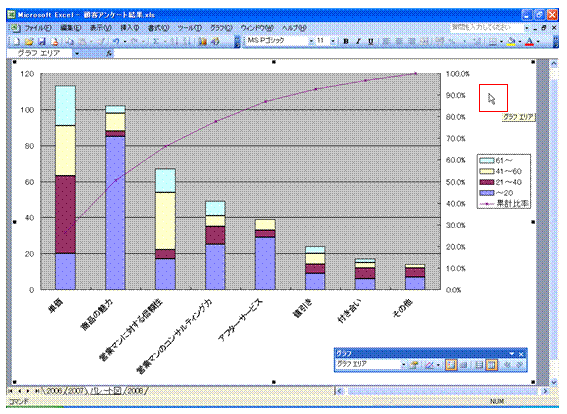Open the グラフ menu
Screen dimensions: 567x414
pos(221,28)
